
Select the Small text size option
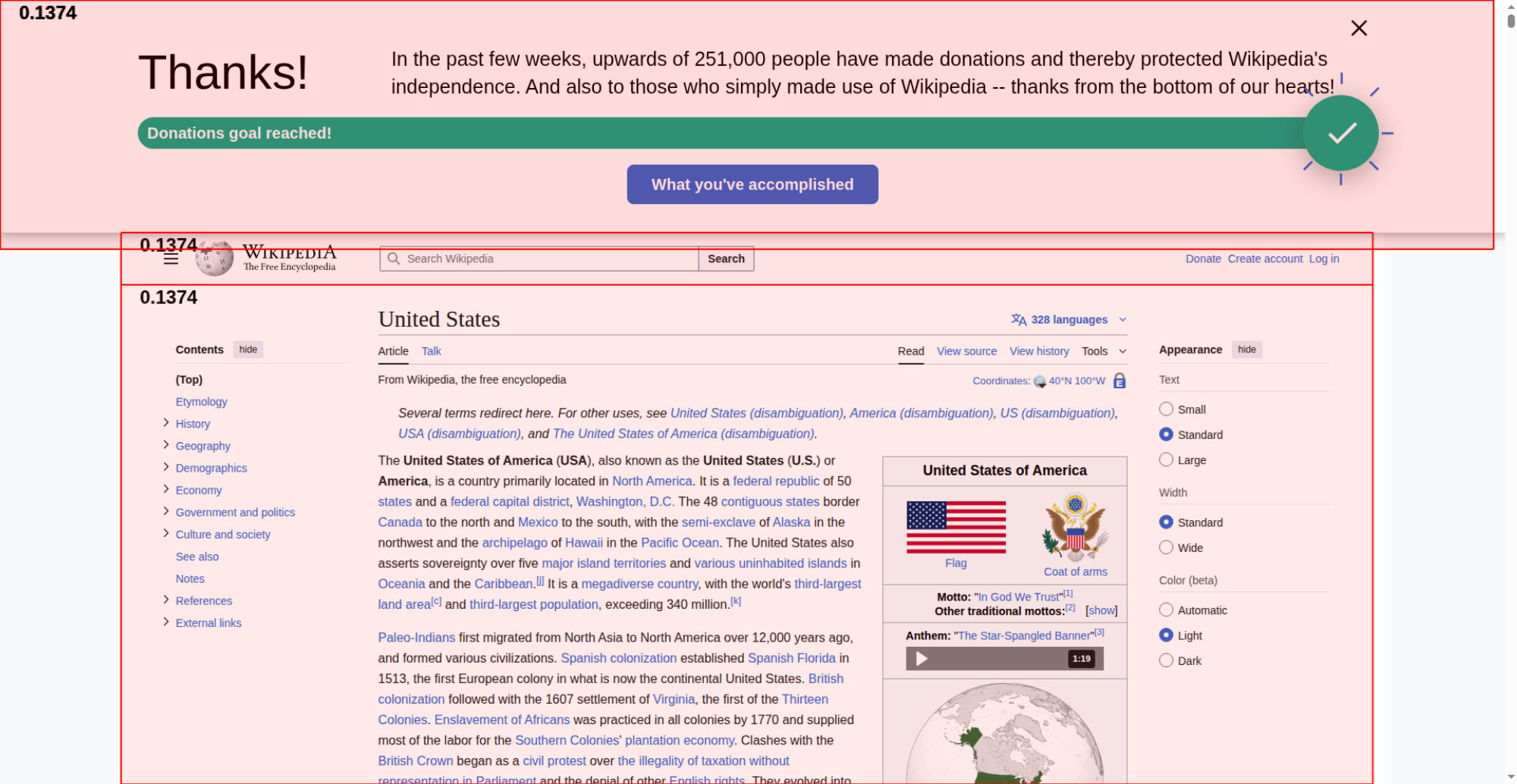[1166, 409]
